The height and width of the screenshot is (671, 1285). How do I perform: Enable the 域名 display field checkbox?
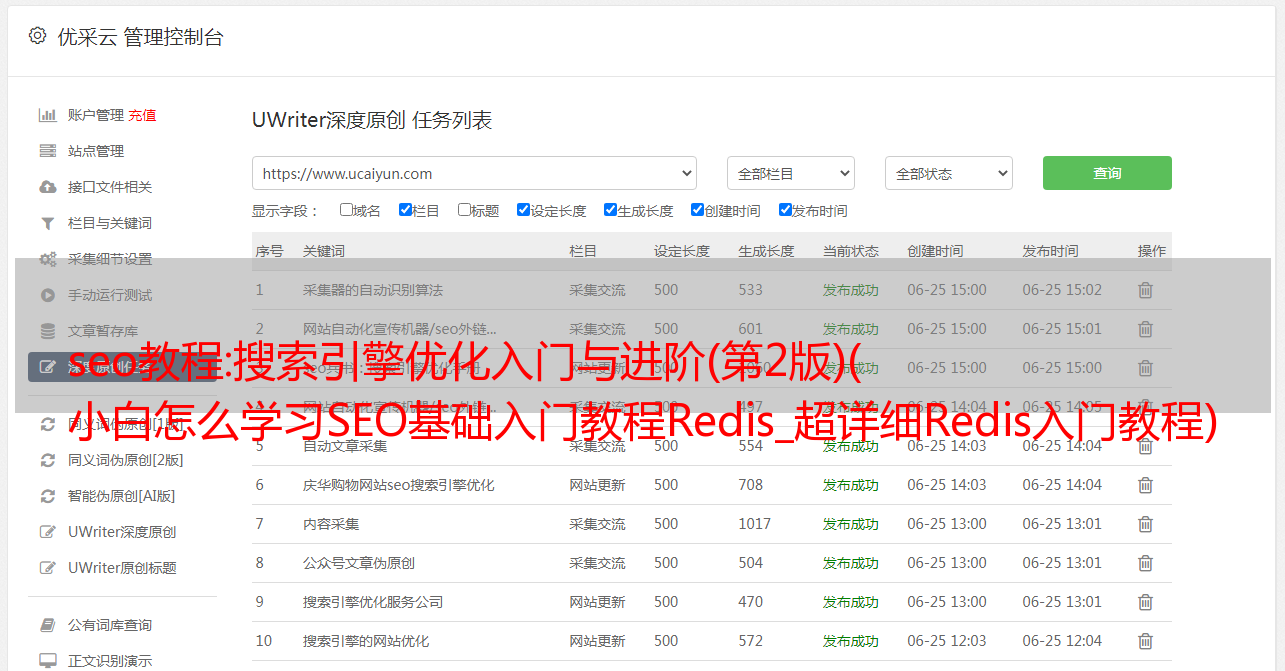(346, 210)
